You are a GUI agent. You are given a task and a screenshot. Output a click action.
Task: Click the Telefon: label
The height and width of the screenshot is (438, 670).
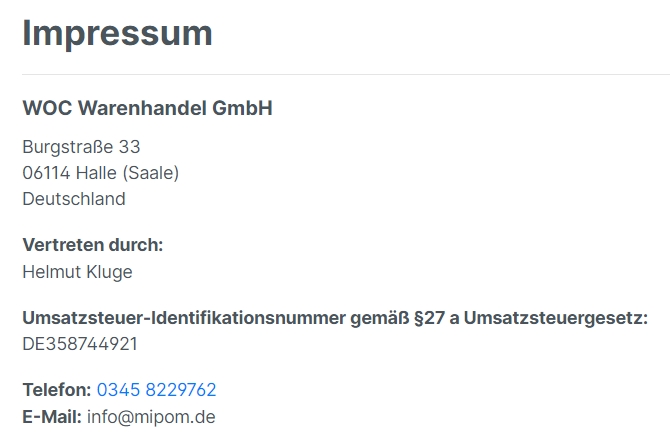click(x=57, y=390)
